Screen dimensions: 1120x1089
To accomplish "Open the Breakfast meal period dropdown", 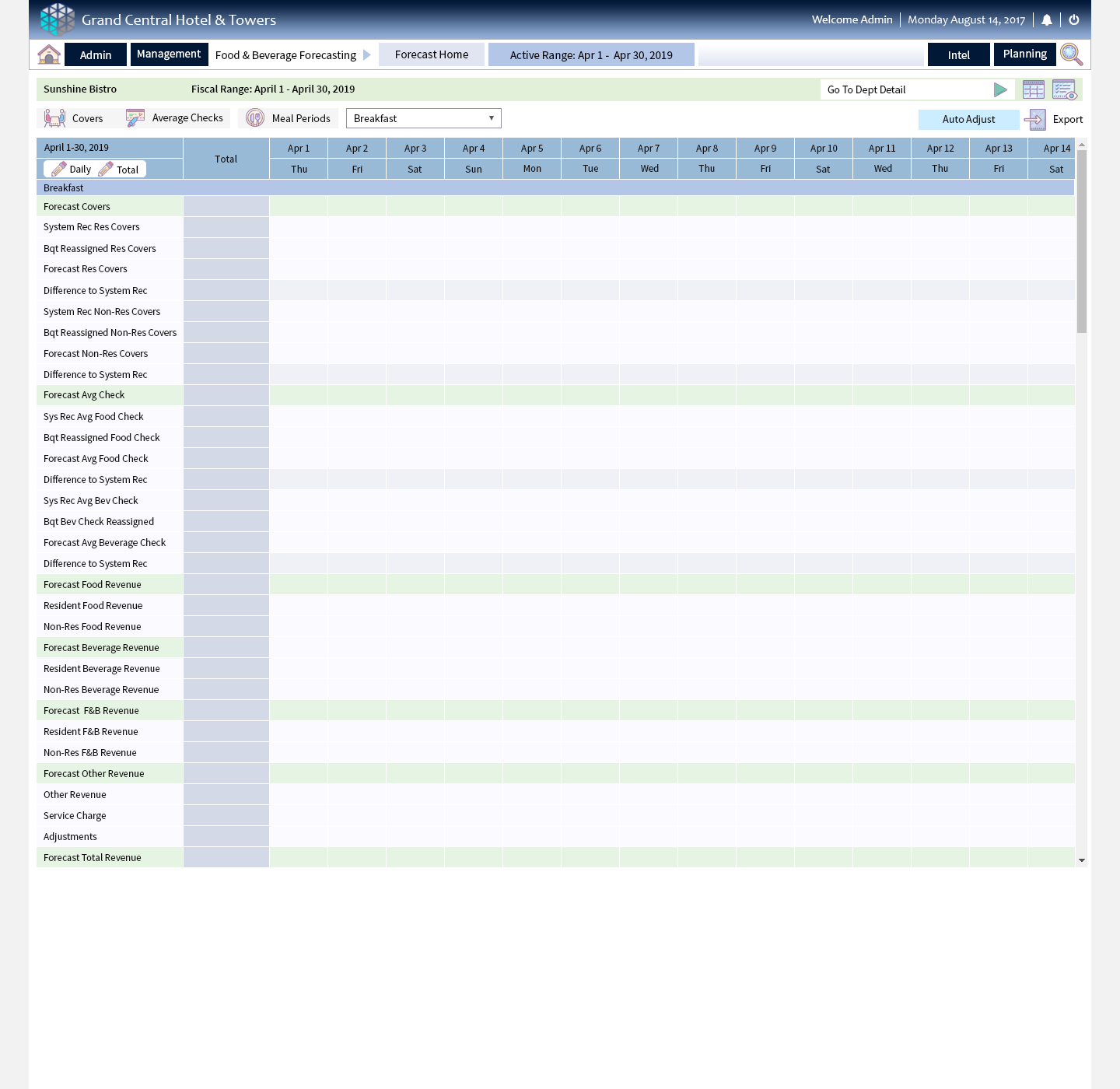I will (423, 118).
